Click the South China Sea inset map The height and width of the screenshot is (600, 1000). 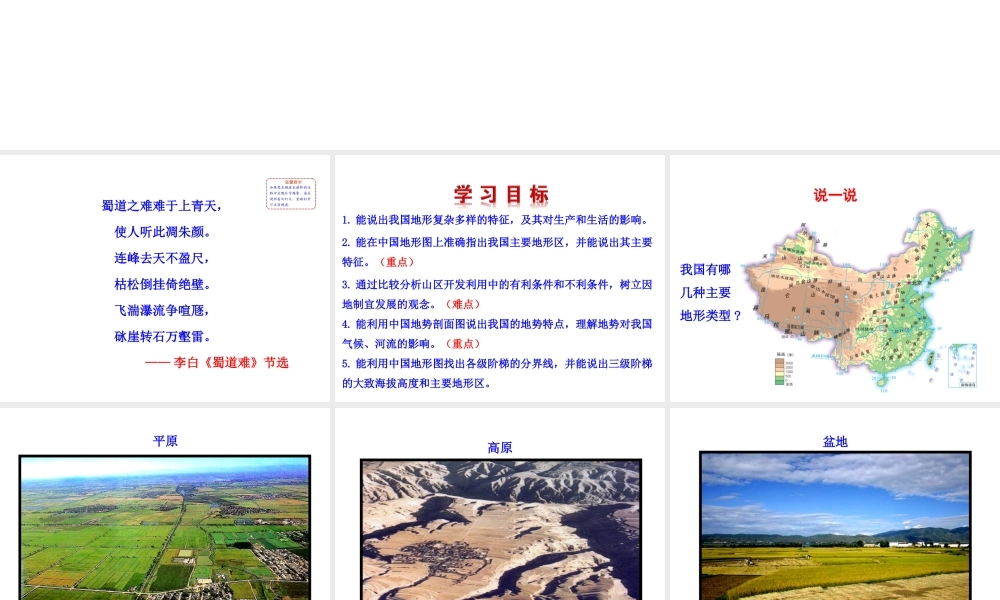pos(962,364)
